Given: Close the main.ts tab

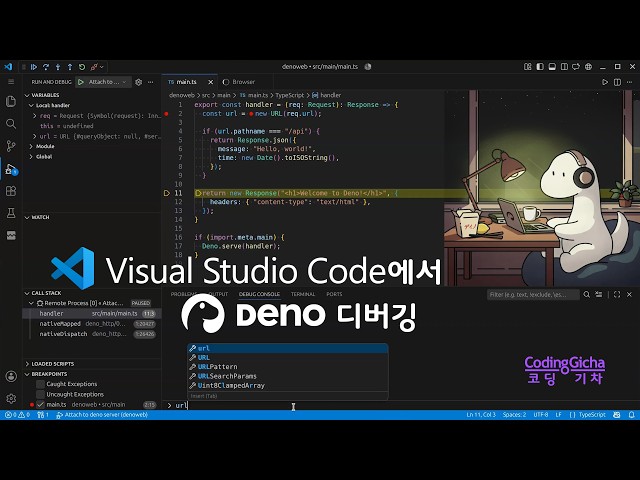Looking at the screenshot, I should coord(211,82).
